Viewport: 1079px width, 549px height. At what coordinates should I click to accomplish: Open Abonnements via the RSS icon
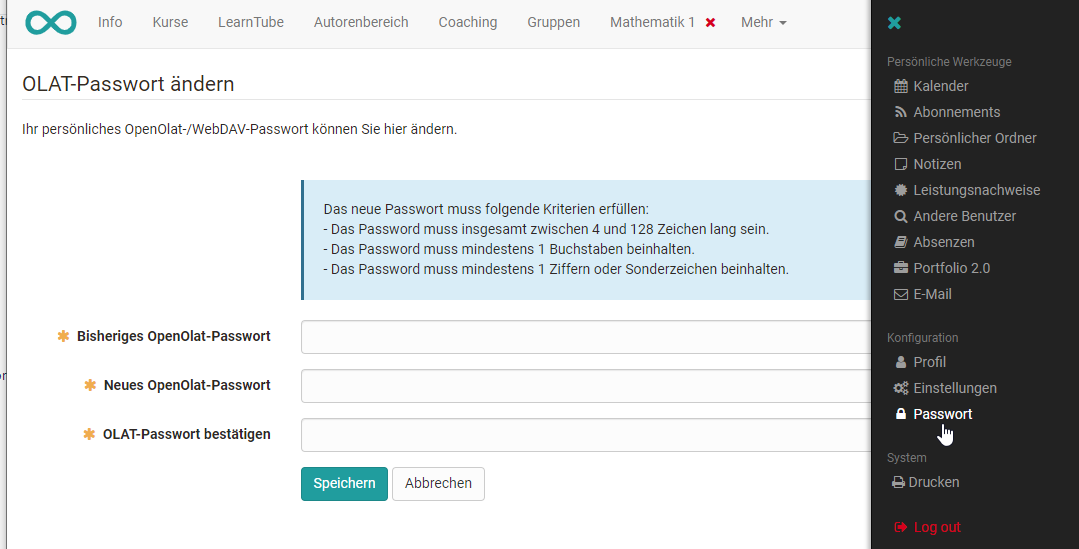901,112
